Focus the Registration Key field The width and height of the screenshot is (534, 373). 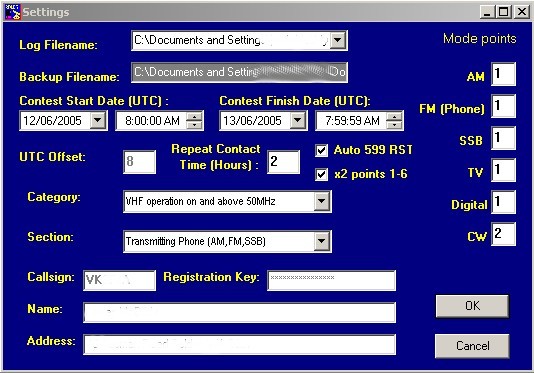(331, 280)
